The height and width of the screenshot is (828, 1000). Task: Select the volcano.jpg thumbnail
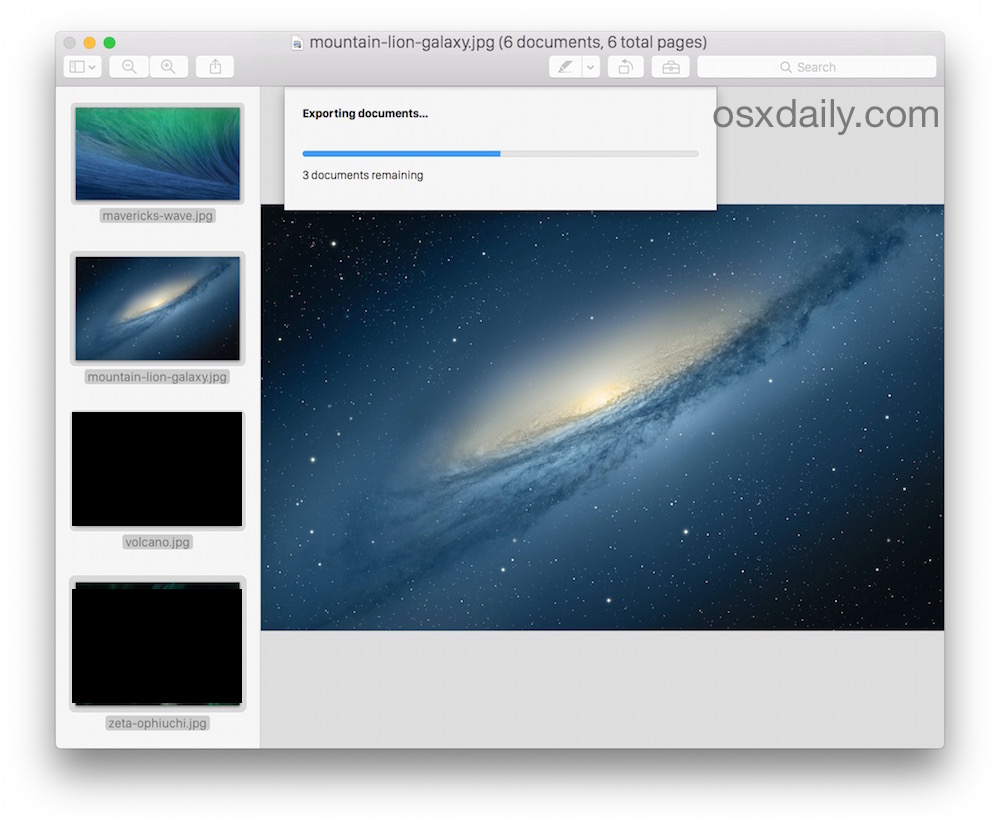coord(156,468)
